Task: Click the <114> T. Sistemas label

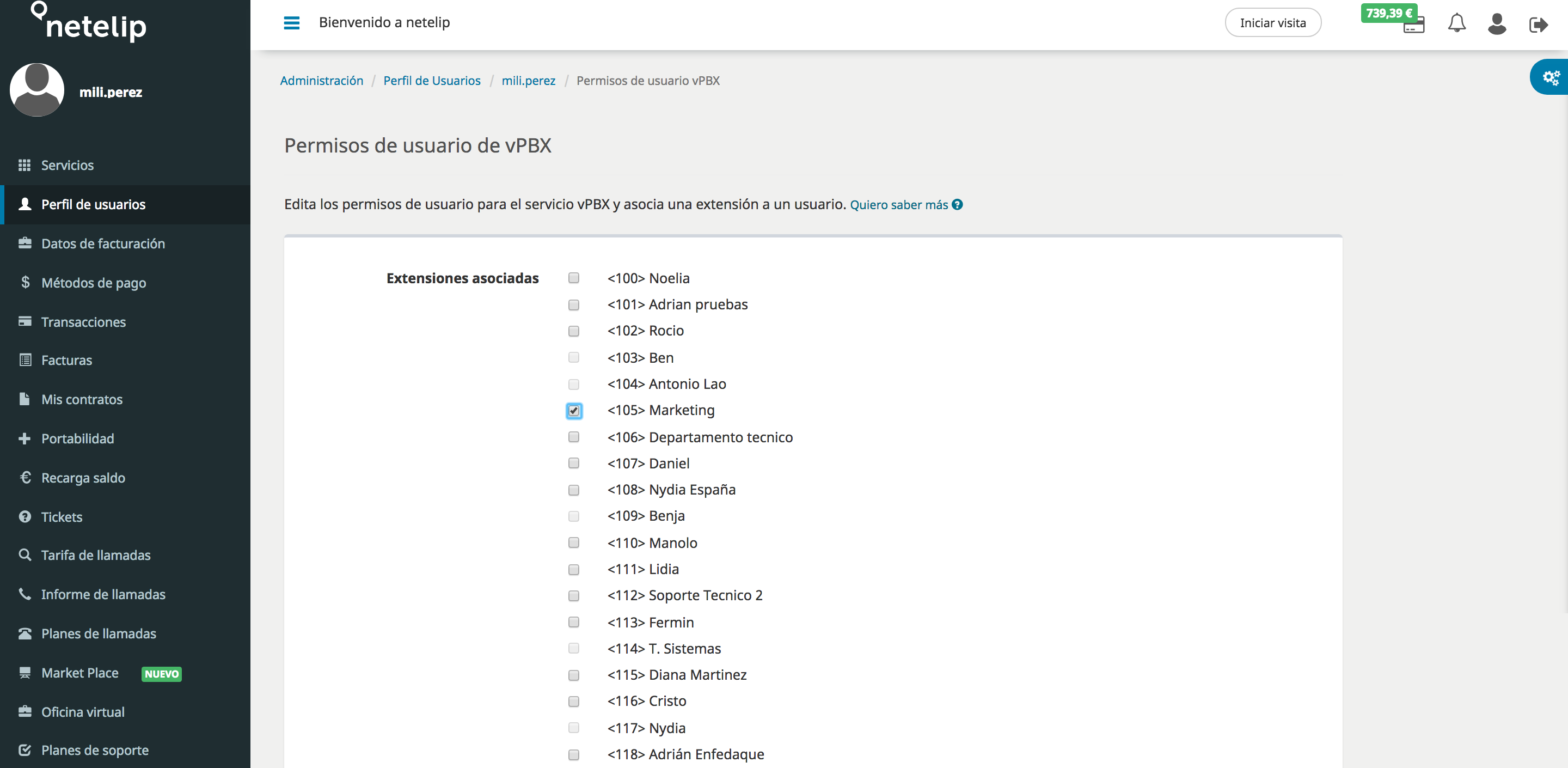Action: tap(664, 649)
